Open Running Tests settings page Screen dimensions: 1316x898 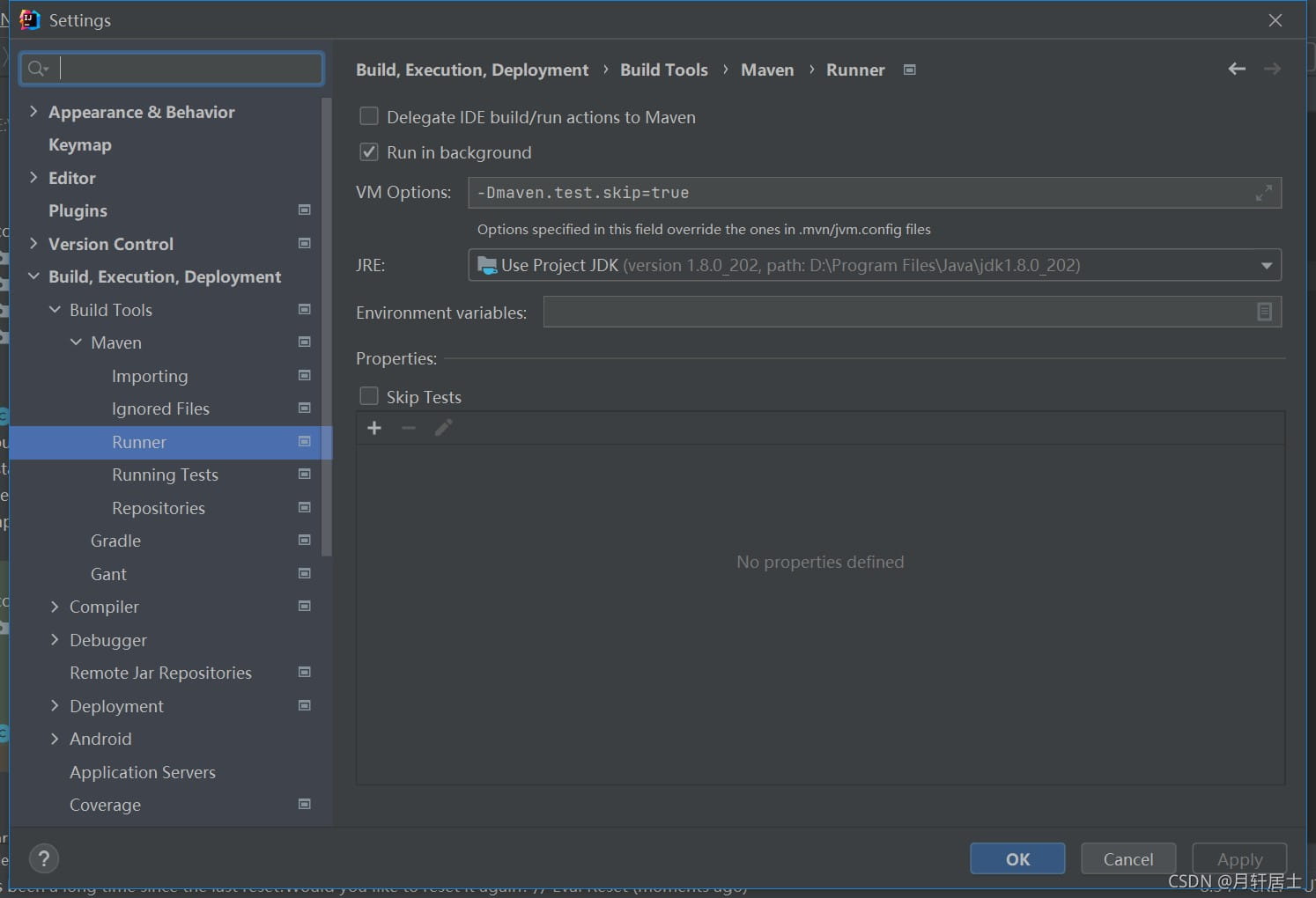click(165, 475)
